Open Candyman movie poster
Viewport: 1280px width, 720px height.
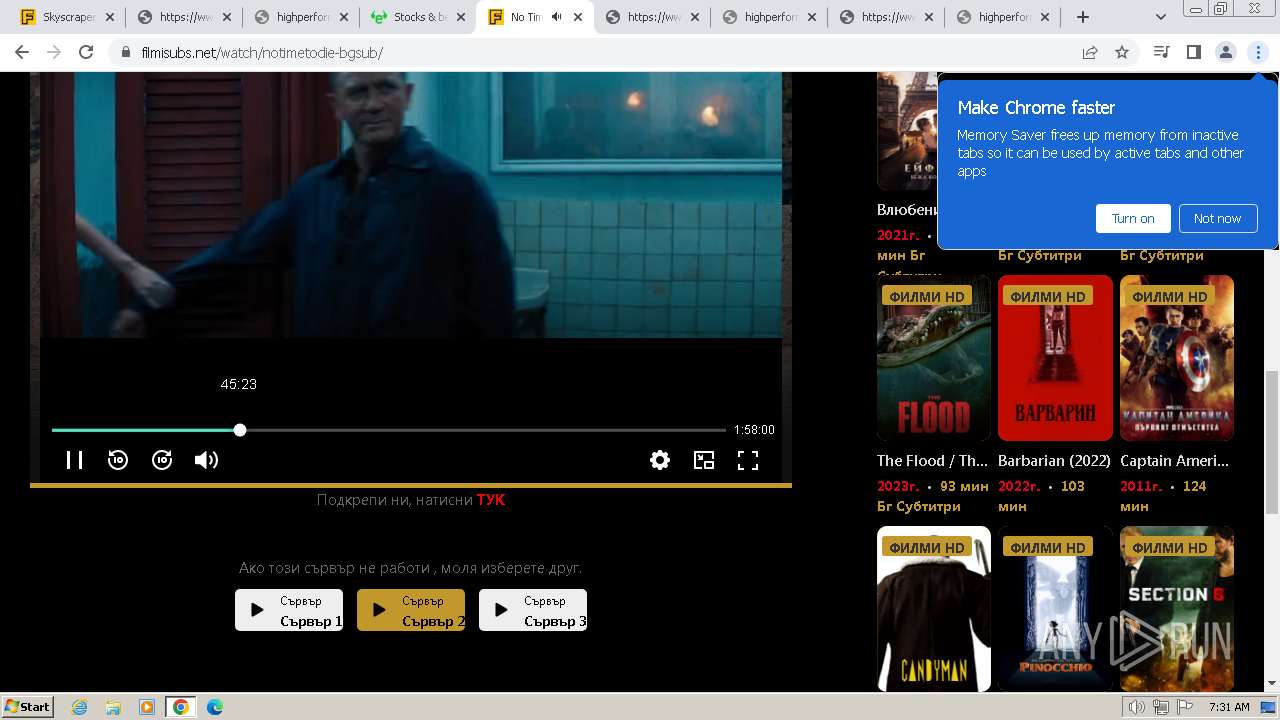click(934, 609)
